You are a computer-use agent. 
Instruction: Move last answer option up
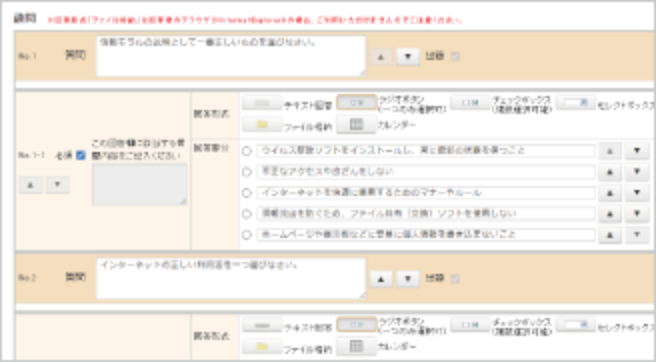click(610, 235)
